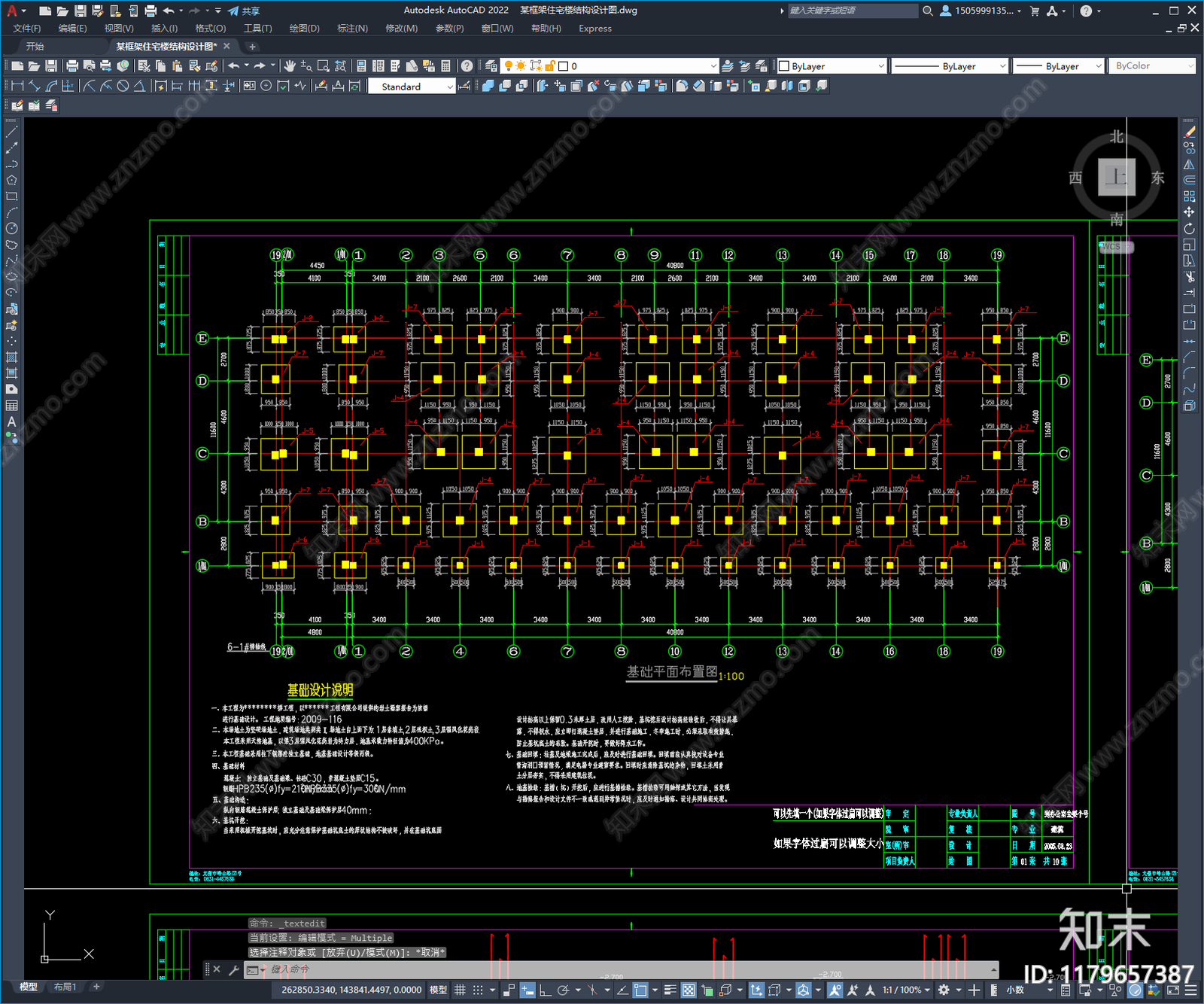Open the workspace switching gear icon
The image size is (1204, 1004).
coord(944,990)
